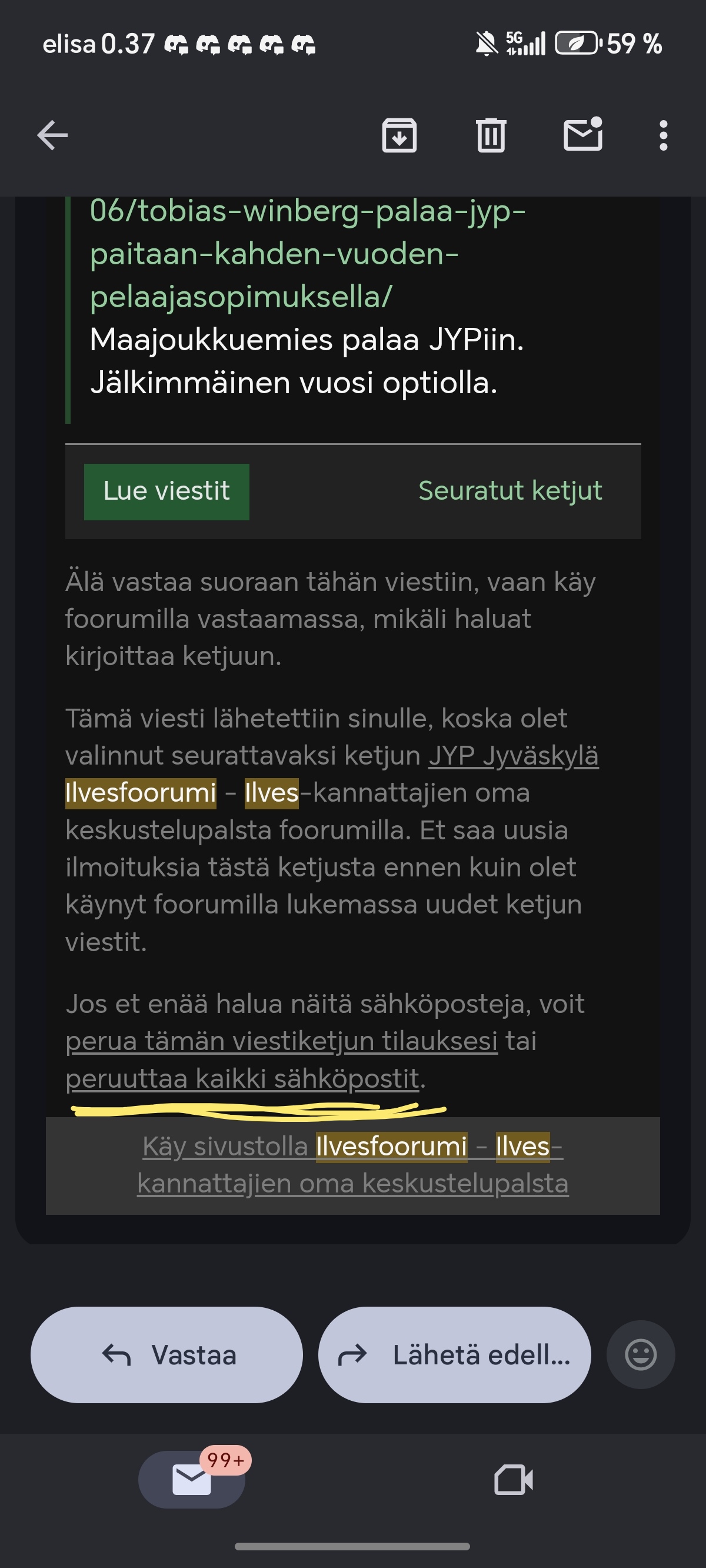This screenshot has height=1568, width=706.
Task: Open the three-dot overflow menu
Action: pos(664,135)
